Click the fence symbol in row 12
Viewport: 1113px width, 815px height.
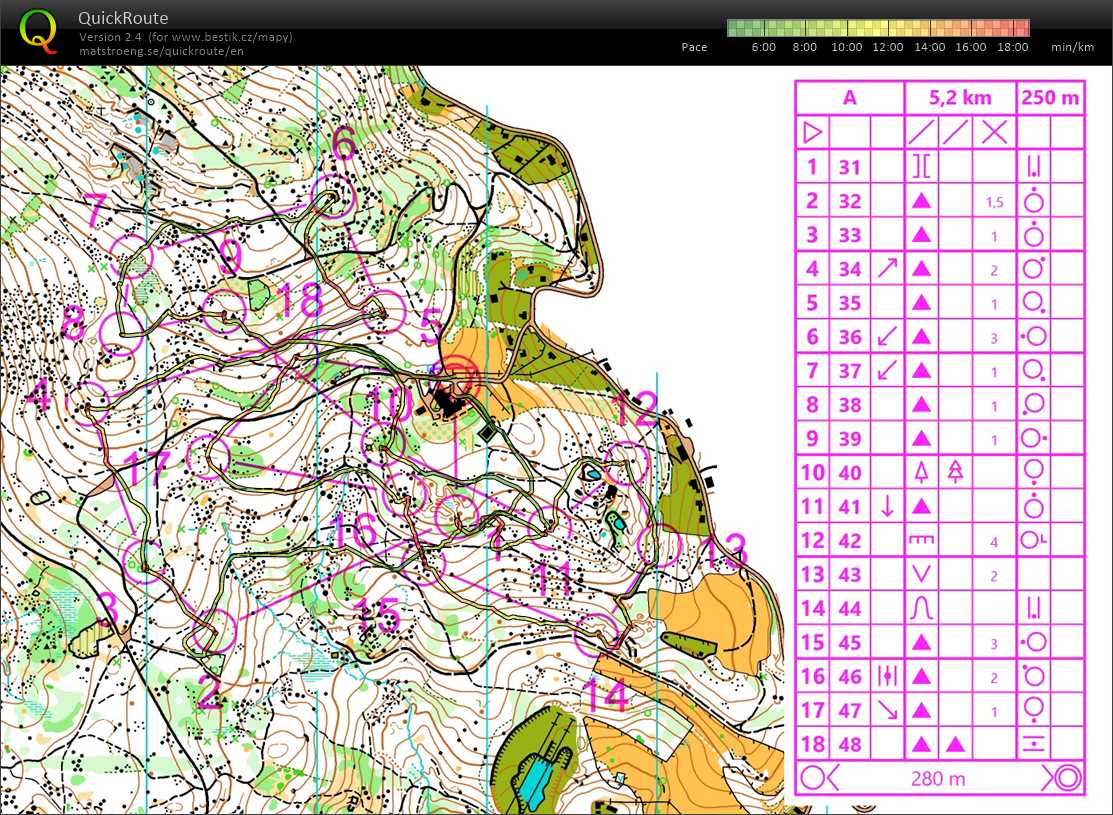click(921, 540)
